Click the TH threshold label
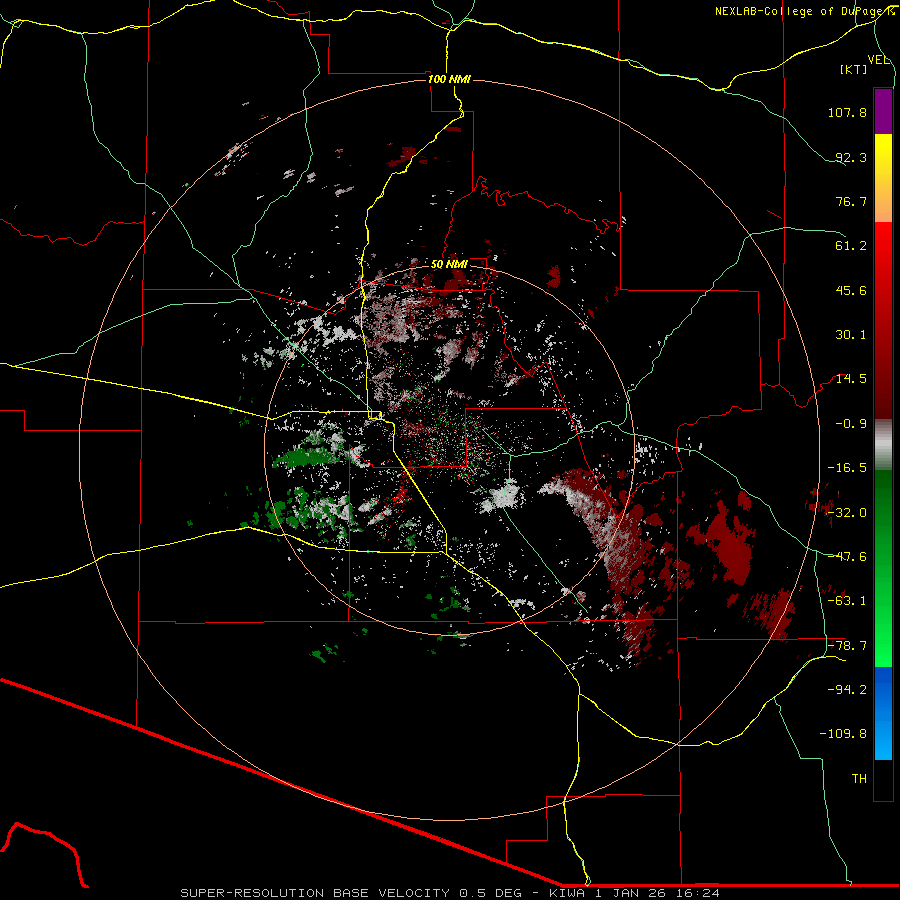This screenshot has height=900, width=900. point(859,779)
